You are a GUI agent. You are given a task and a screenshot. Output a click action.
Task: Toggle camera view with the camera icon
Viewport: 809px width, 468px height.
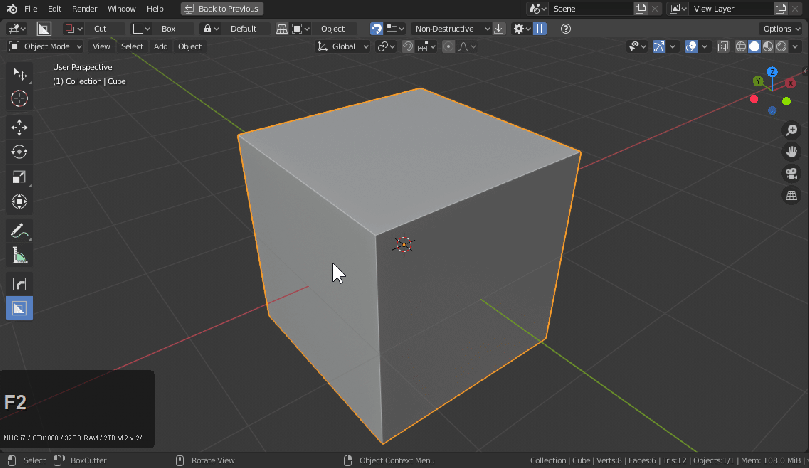790,173
